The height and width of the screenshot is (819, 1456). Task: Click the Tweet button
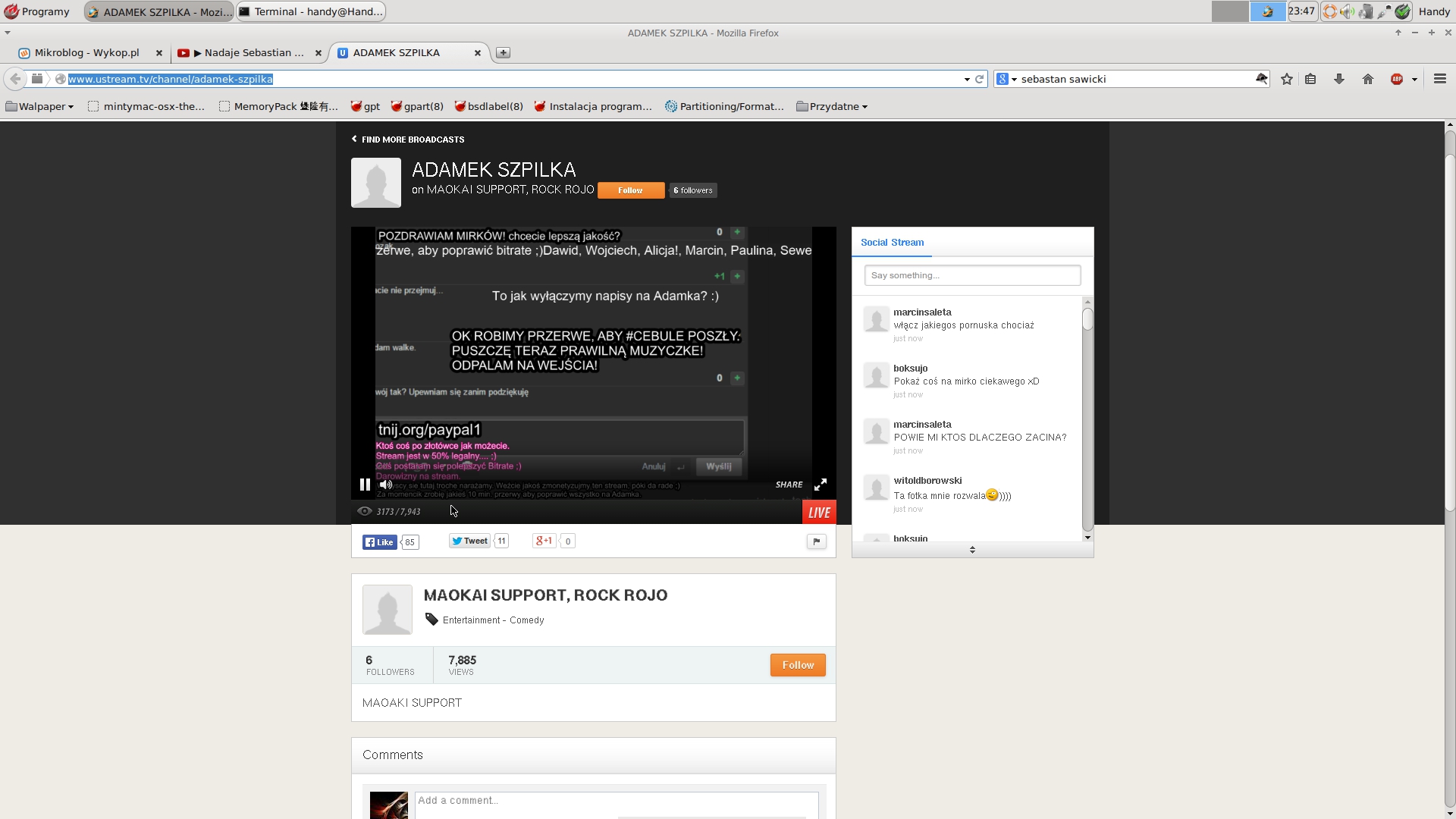pos(469,541)
